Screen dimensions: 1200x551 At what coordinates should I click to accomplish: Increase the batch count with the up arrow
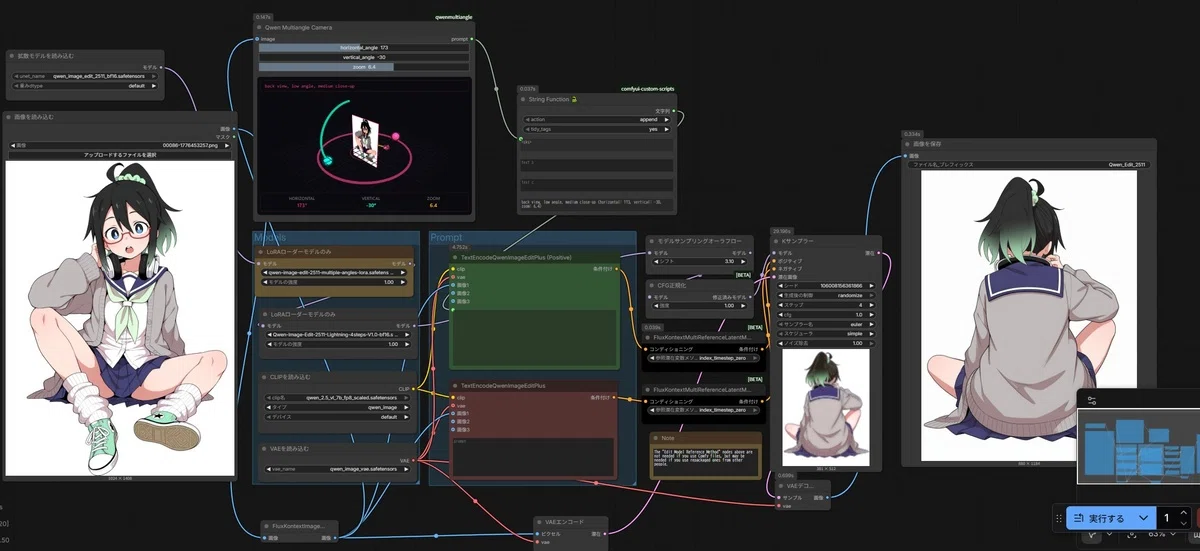pos(1183,513)
